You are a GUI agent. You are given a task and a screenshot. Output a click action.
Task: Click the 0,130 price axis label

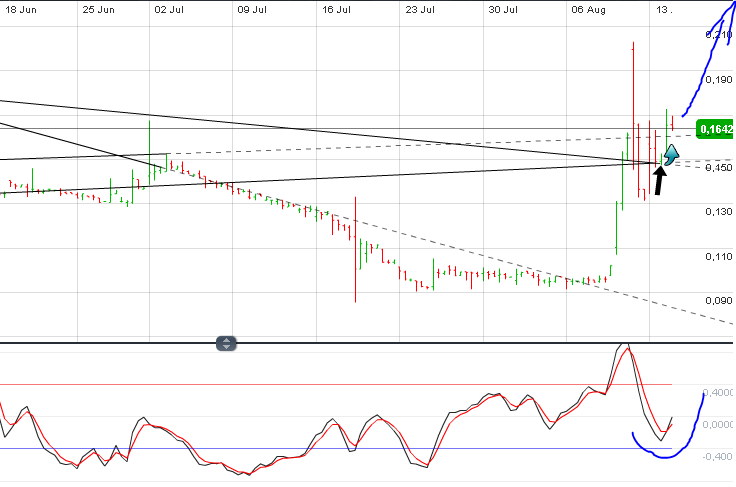coord(719,212)
